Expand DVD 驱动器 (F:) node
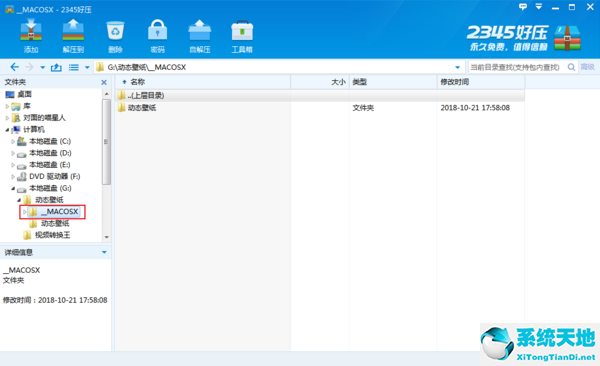This screenshot has height=366, width=600. point(13,176)
